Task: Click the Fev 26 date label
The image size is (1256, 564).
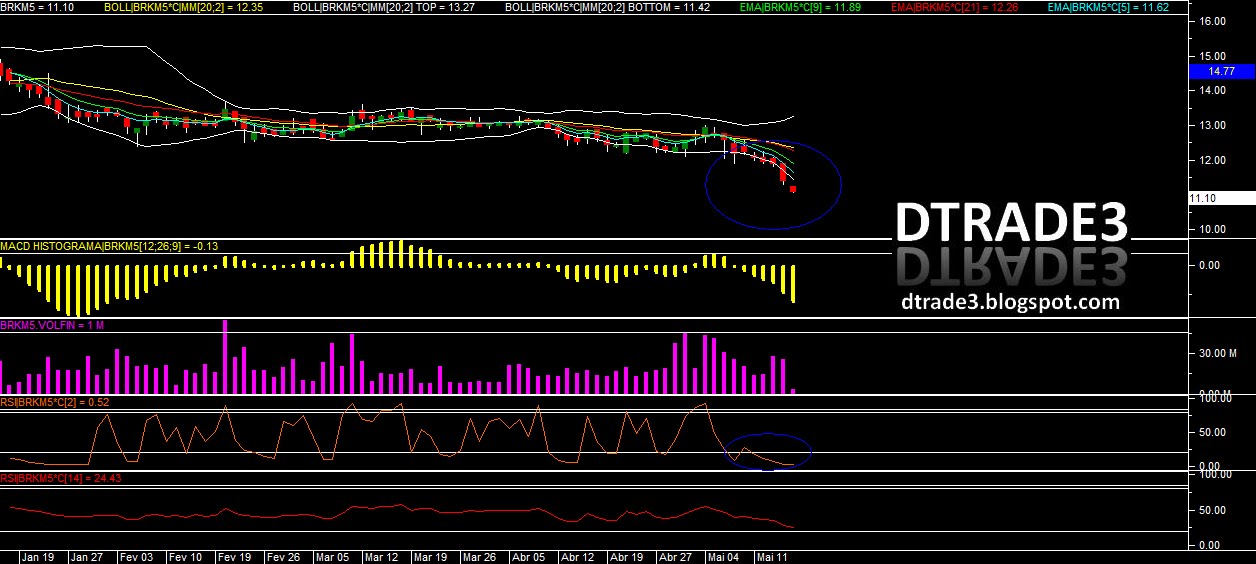Action: [x=283, y=556]
